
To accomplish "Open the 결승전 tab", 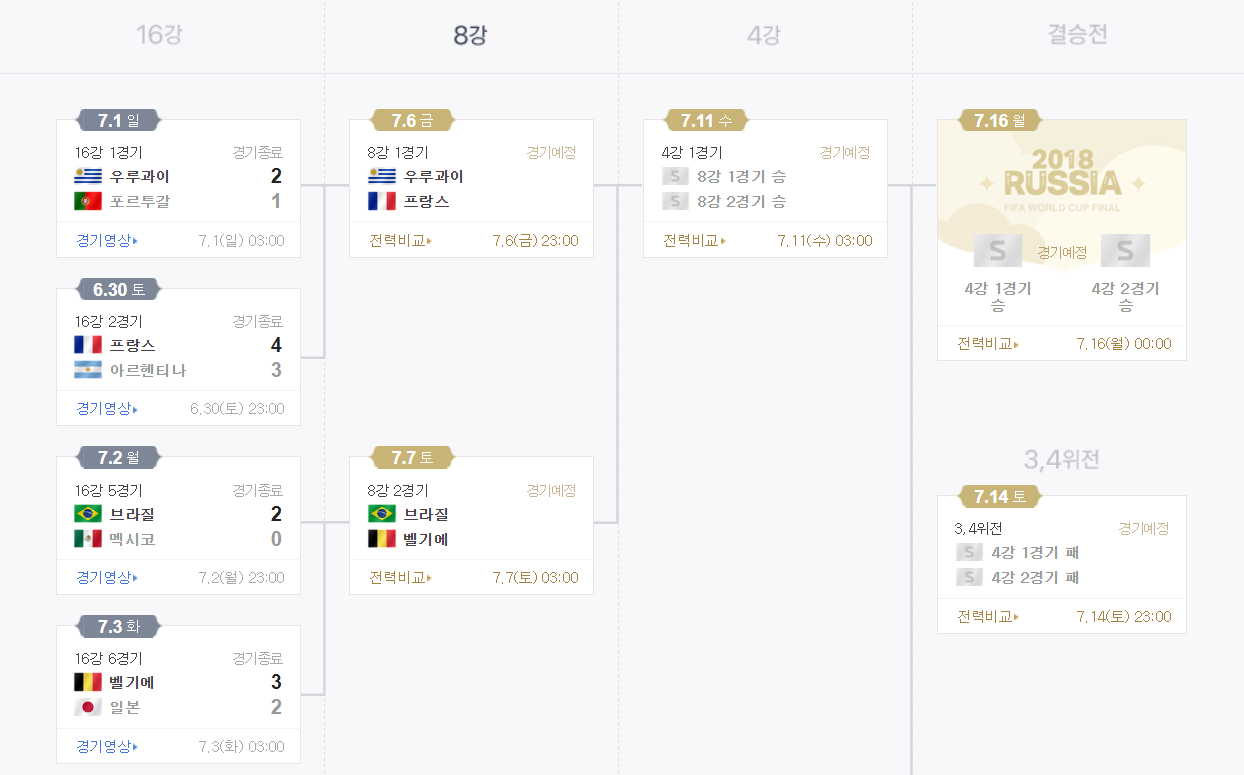I will pos(1077,36).
